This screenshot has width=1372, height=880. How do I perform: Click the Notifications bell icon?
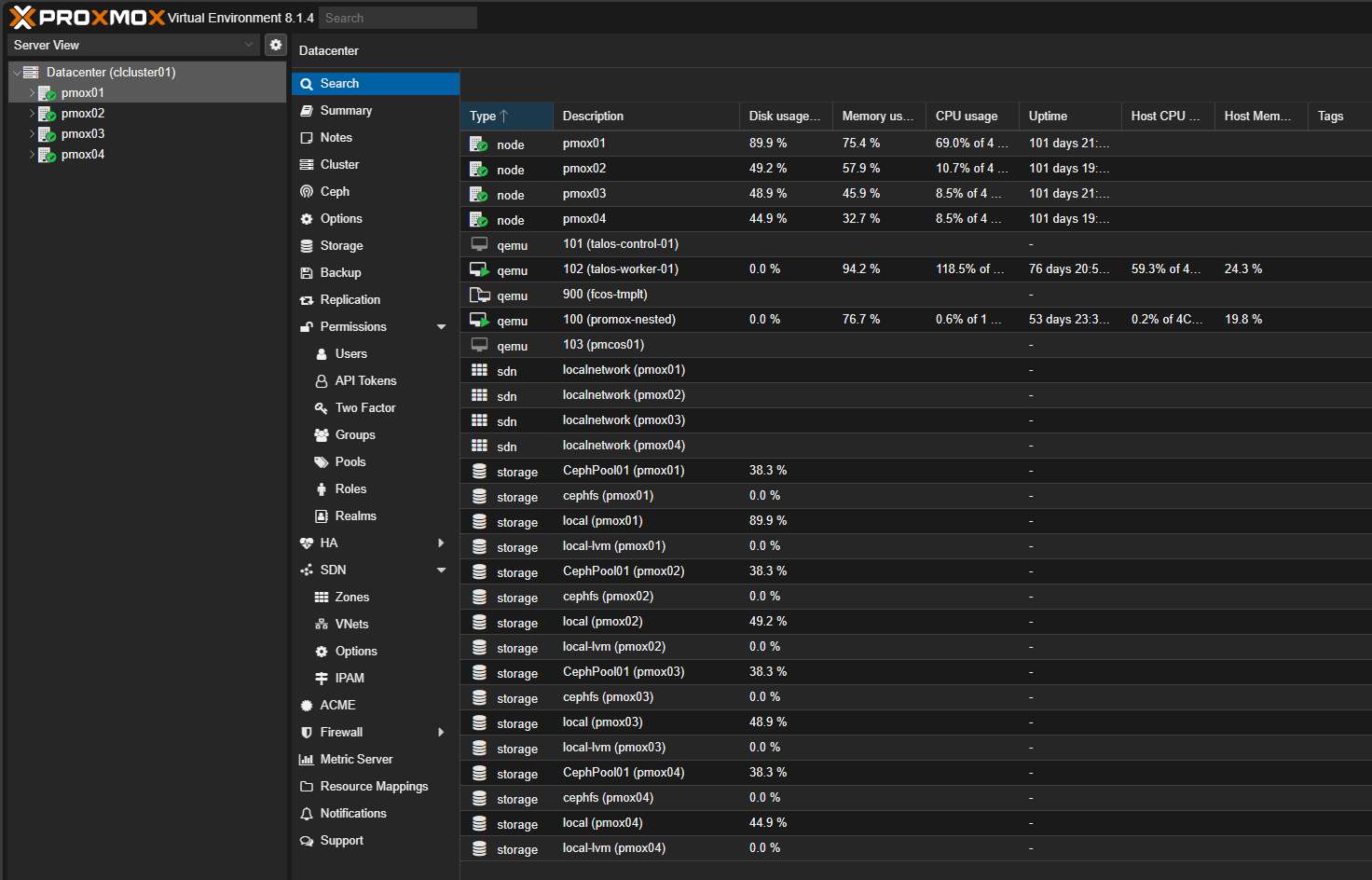click(307, 814)
